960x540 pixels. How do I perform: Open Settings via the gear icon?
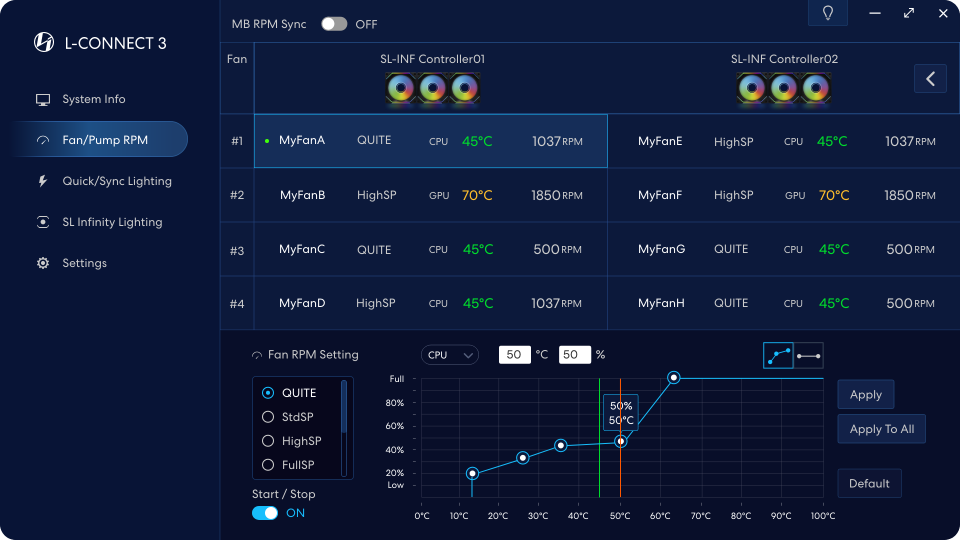point(43,263)
